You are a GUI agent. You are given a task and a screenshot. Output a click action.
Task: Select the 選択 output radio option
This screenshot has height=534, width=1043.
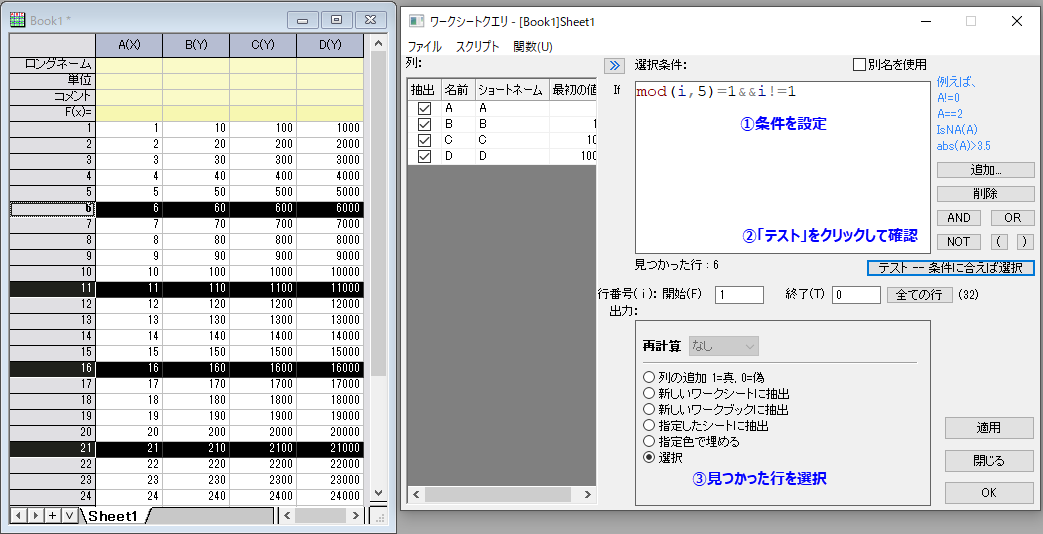tap(649, 458)
